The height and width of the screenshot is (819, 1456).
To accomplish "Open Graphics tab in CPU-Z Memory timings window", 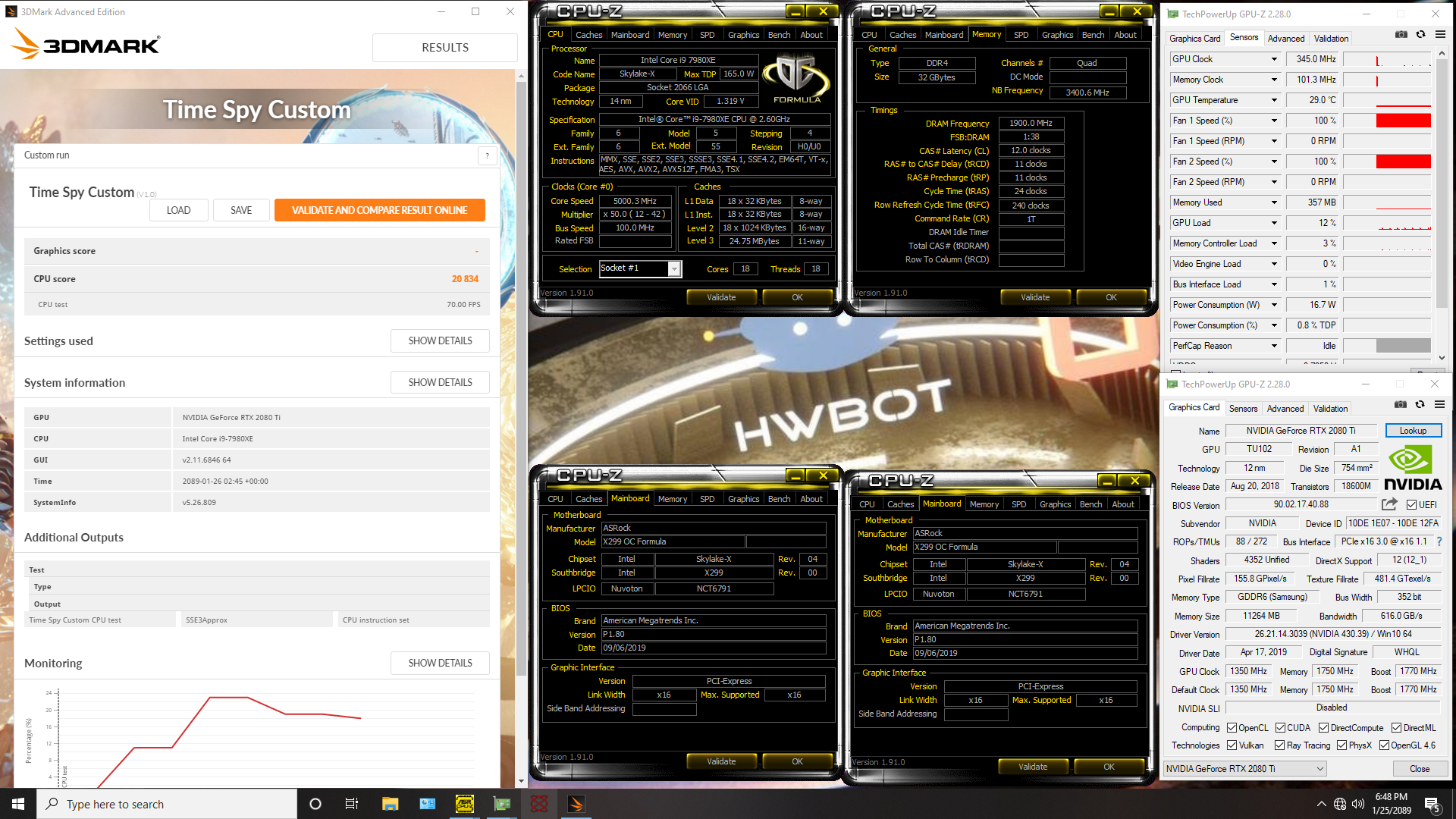I will pos(1057,35).
